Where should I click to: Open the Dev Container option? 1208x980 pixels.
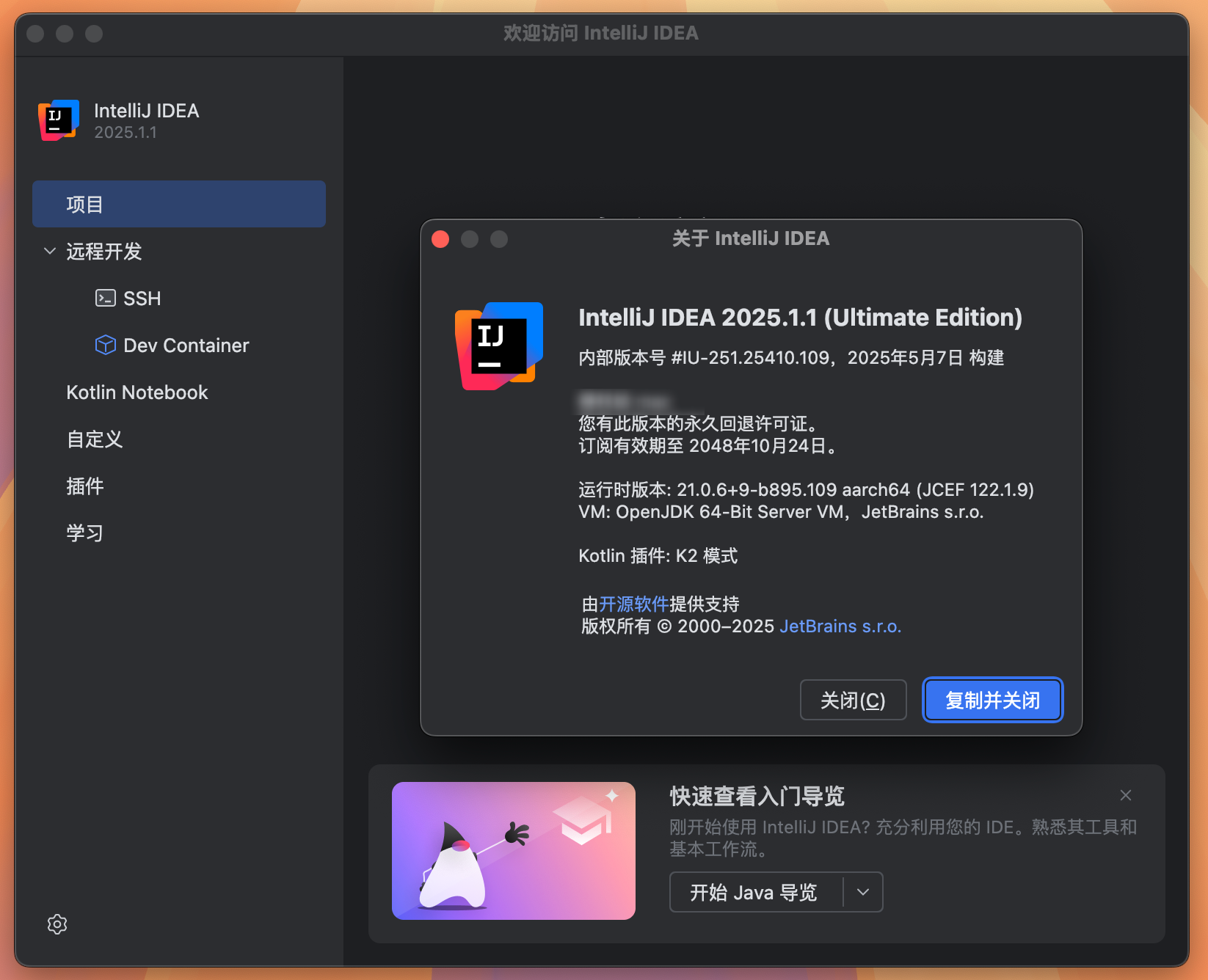click(186, 345)
